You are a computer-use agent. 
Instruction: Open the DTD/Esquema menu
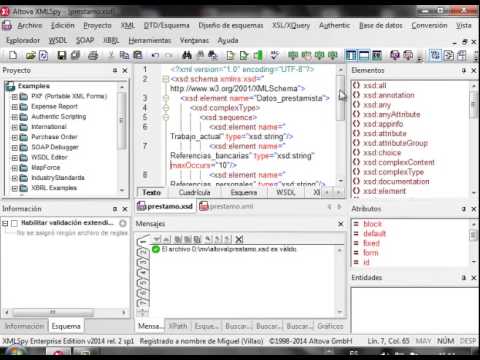click(x=167, y=25)
